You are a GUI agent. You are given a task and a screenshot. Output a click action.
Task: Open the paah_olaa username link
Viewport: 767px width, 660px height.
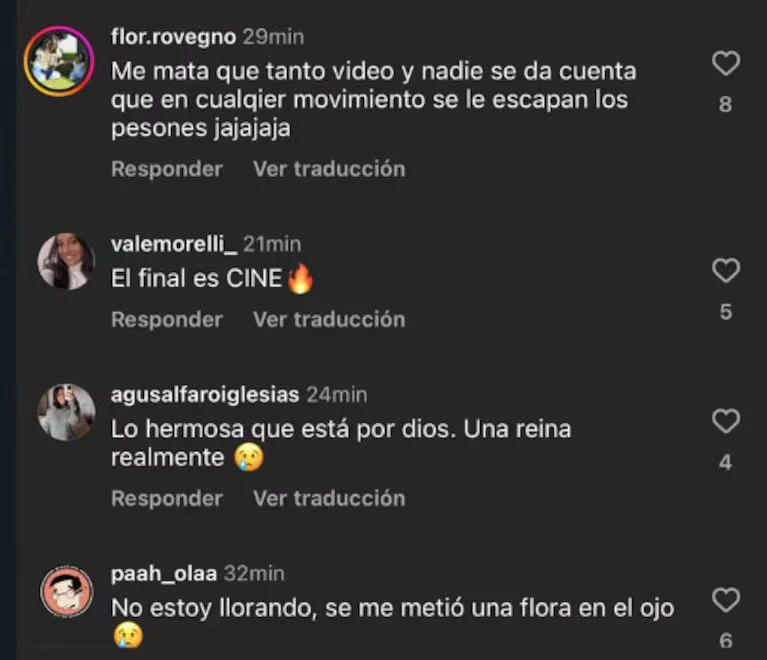164,574
